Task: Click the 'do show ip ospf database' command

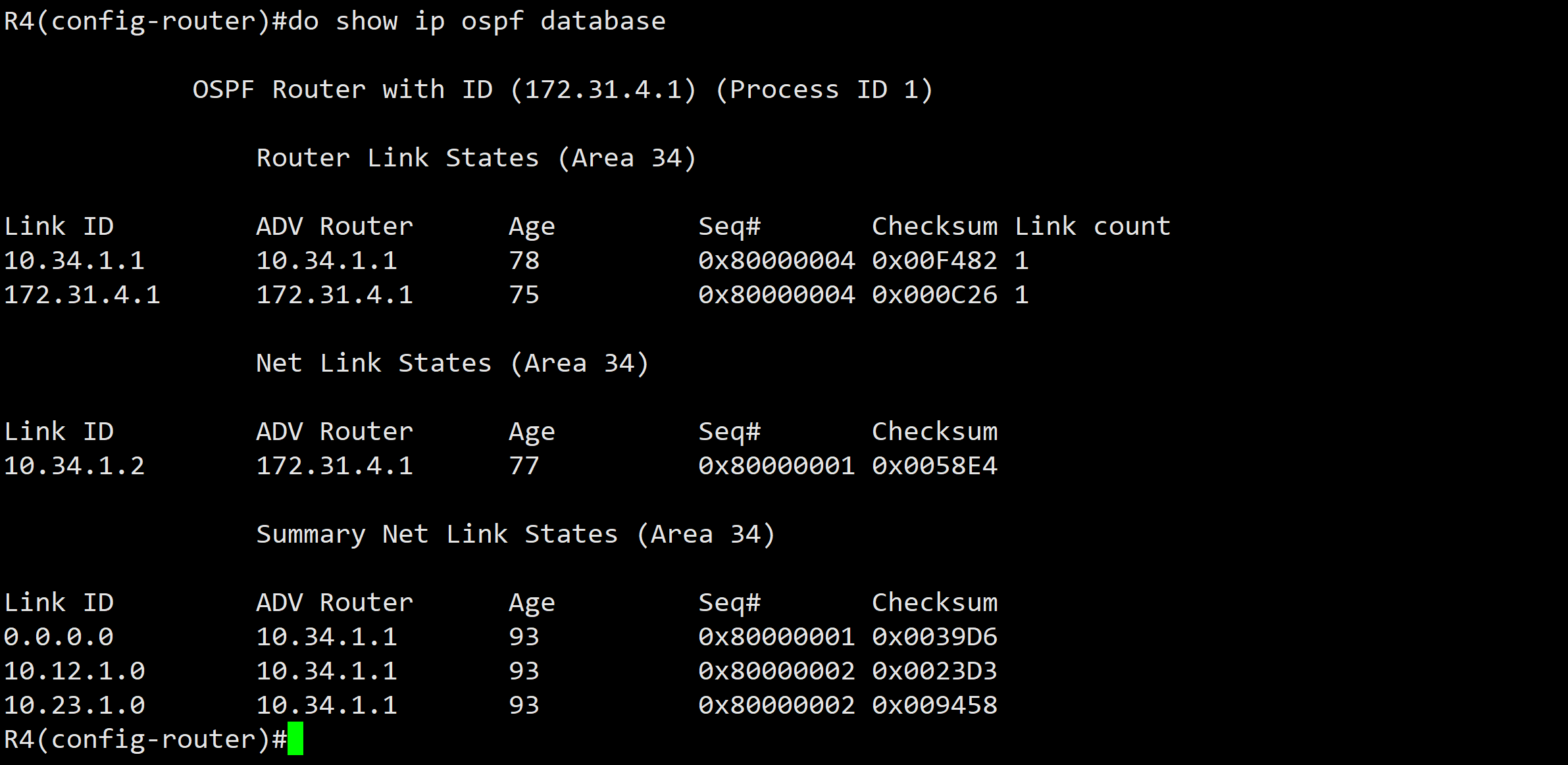Action: pyautogui.click(x=476, y=21)
